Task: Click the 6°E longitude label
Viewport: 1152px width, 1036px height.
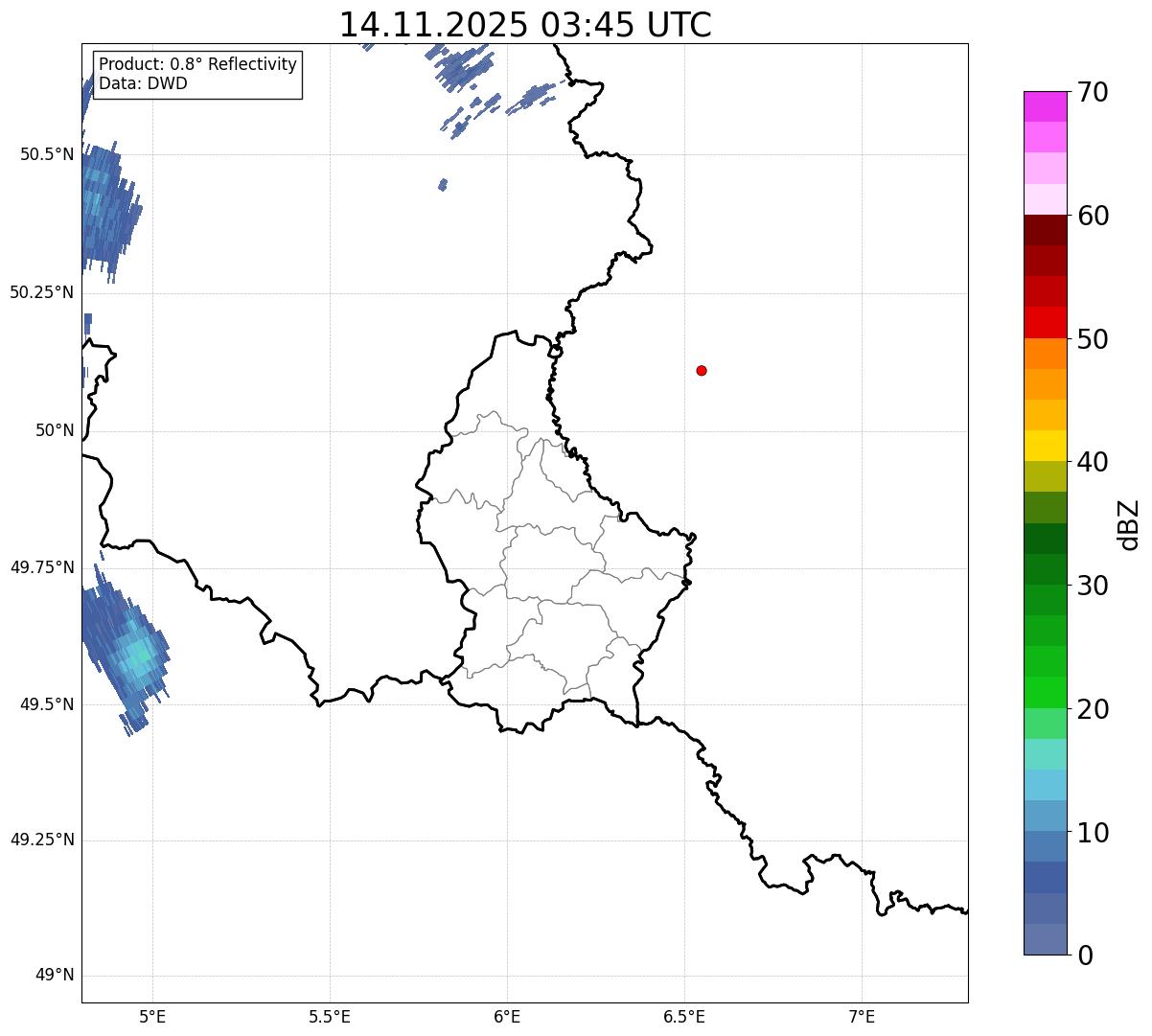Action: 507,1016
